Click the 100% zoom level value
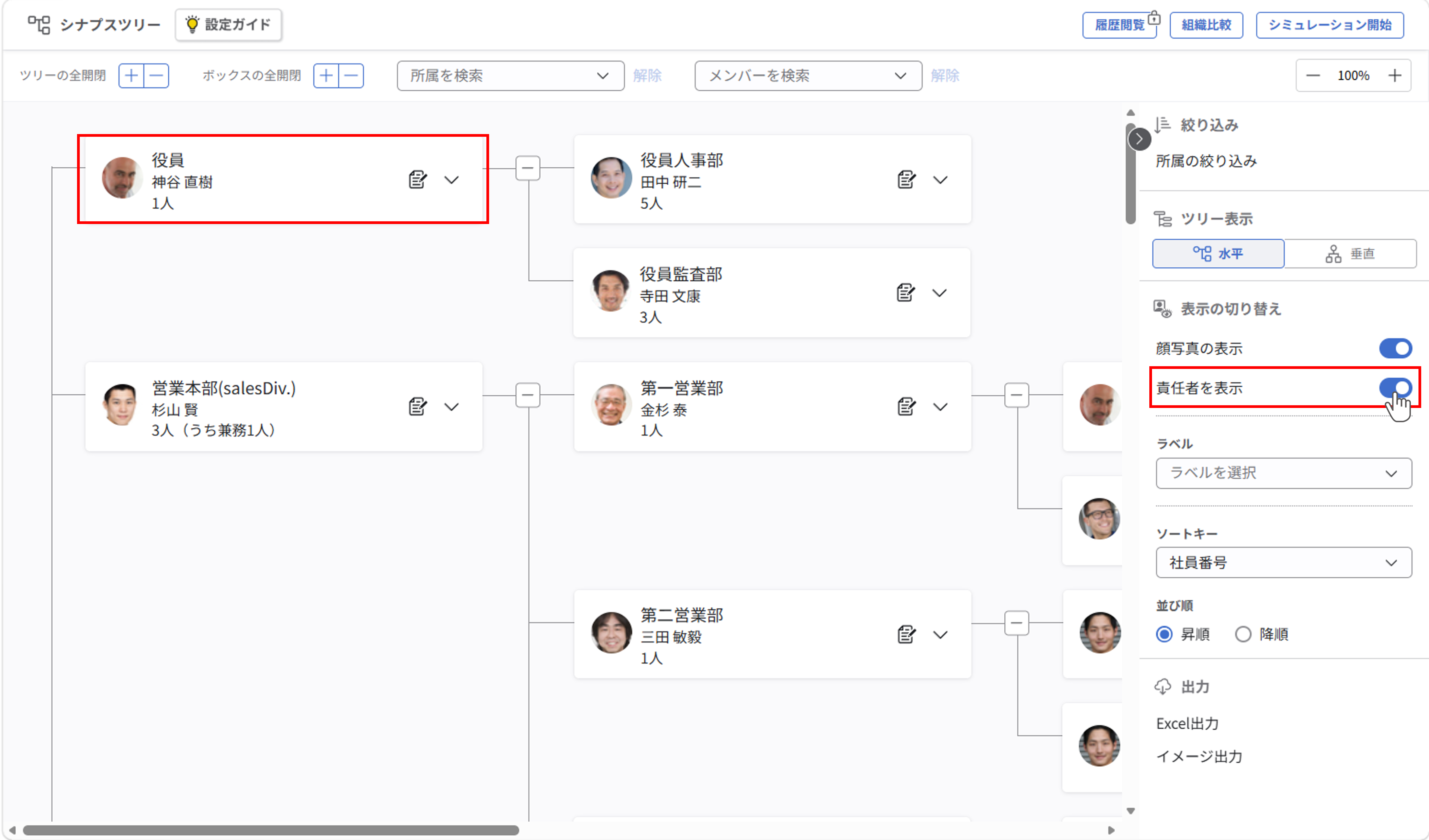This screenshot has height=840, width=1429. click(x=1354, y=75)
